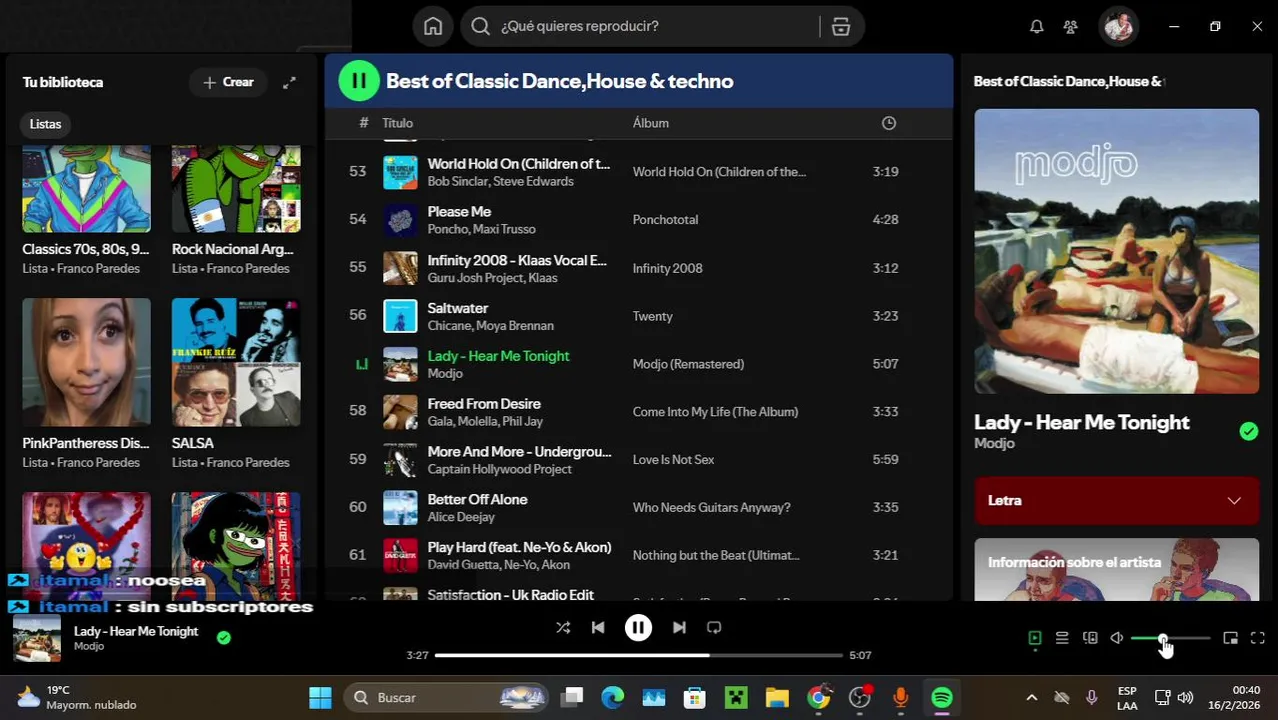Toggle the Now Playing view
1278x720 pixels.
point(1035,638)
